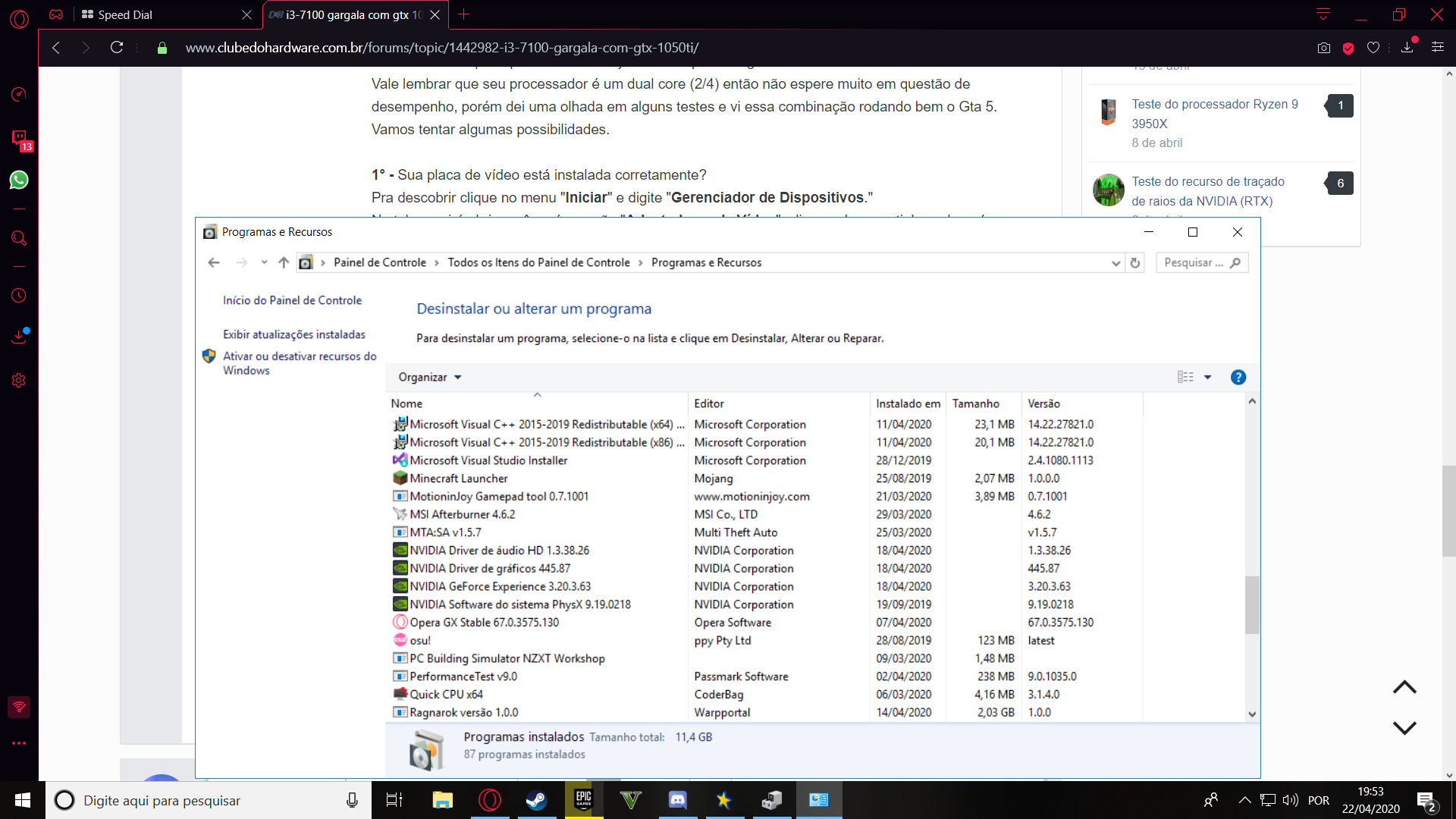This screenshot has width=1456, height=819.
Task: Expand chevron after Painel de Controle breadcrumb
Action: click(437, 262)
